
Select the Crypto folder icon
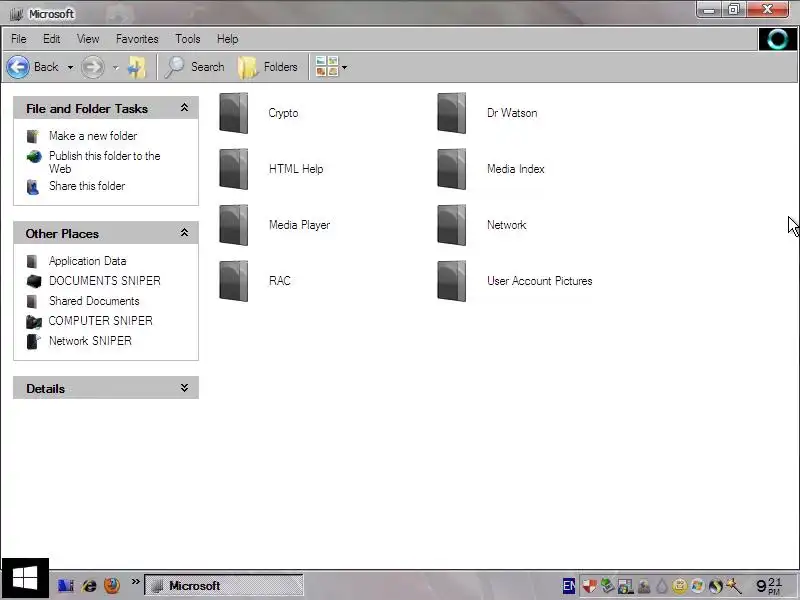pos(234,113)
